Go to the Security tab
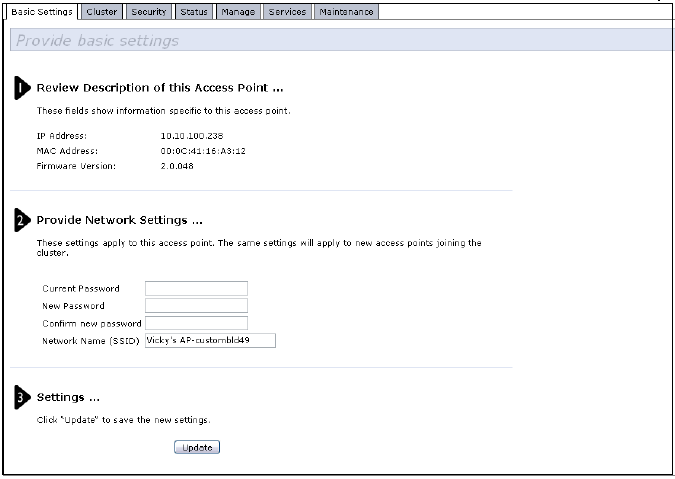The height and width of the screenshot is (479, 675). [149, 12]
